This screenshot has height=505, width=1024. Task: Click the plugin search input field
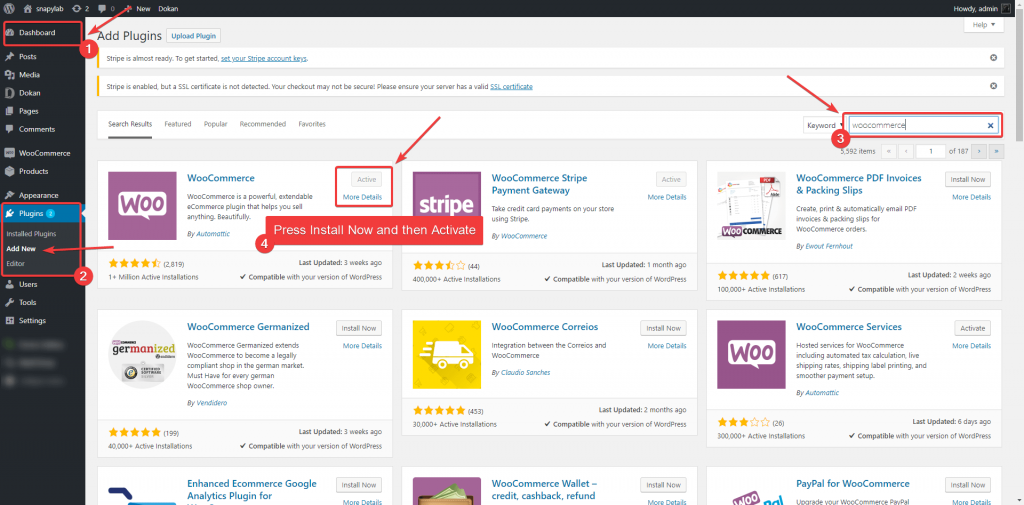(x=921, y=125)
